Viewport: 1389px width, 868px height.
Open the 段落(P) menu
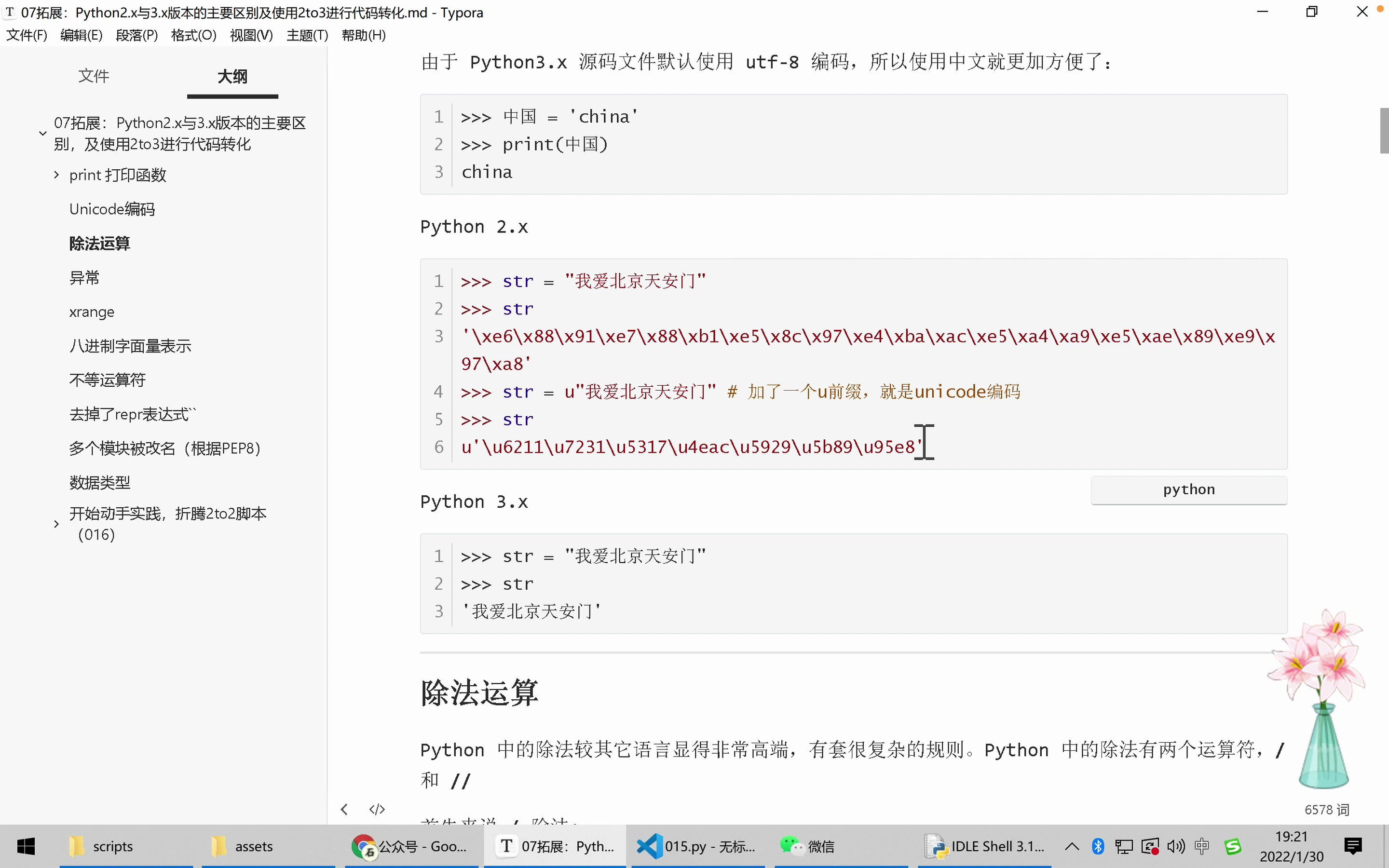[x=136, y=35]
